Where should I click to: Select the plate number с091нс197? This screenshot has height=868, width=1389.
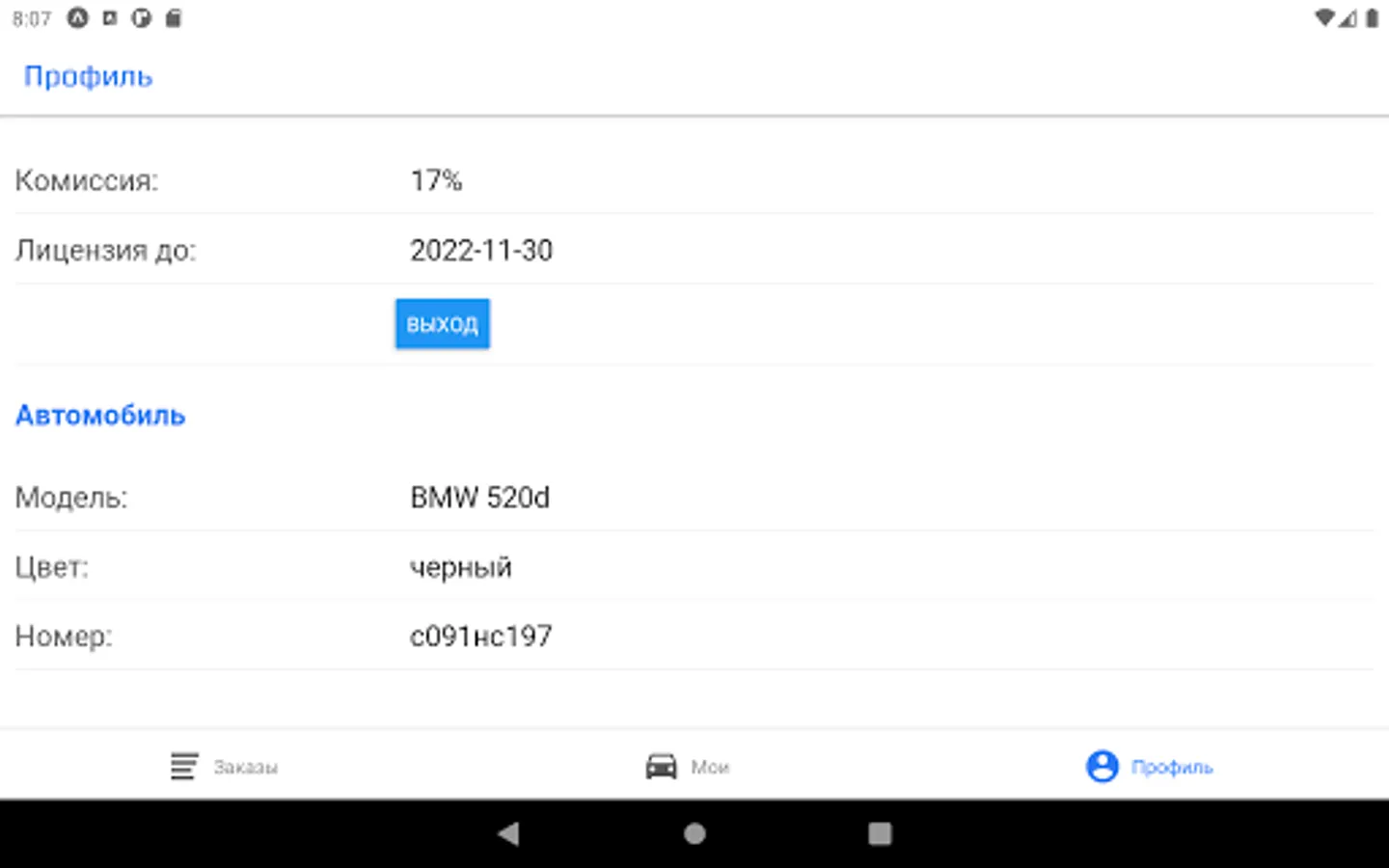[x=481, y=637]
